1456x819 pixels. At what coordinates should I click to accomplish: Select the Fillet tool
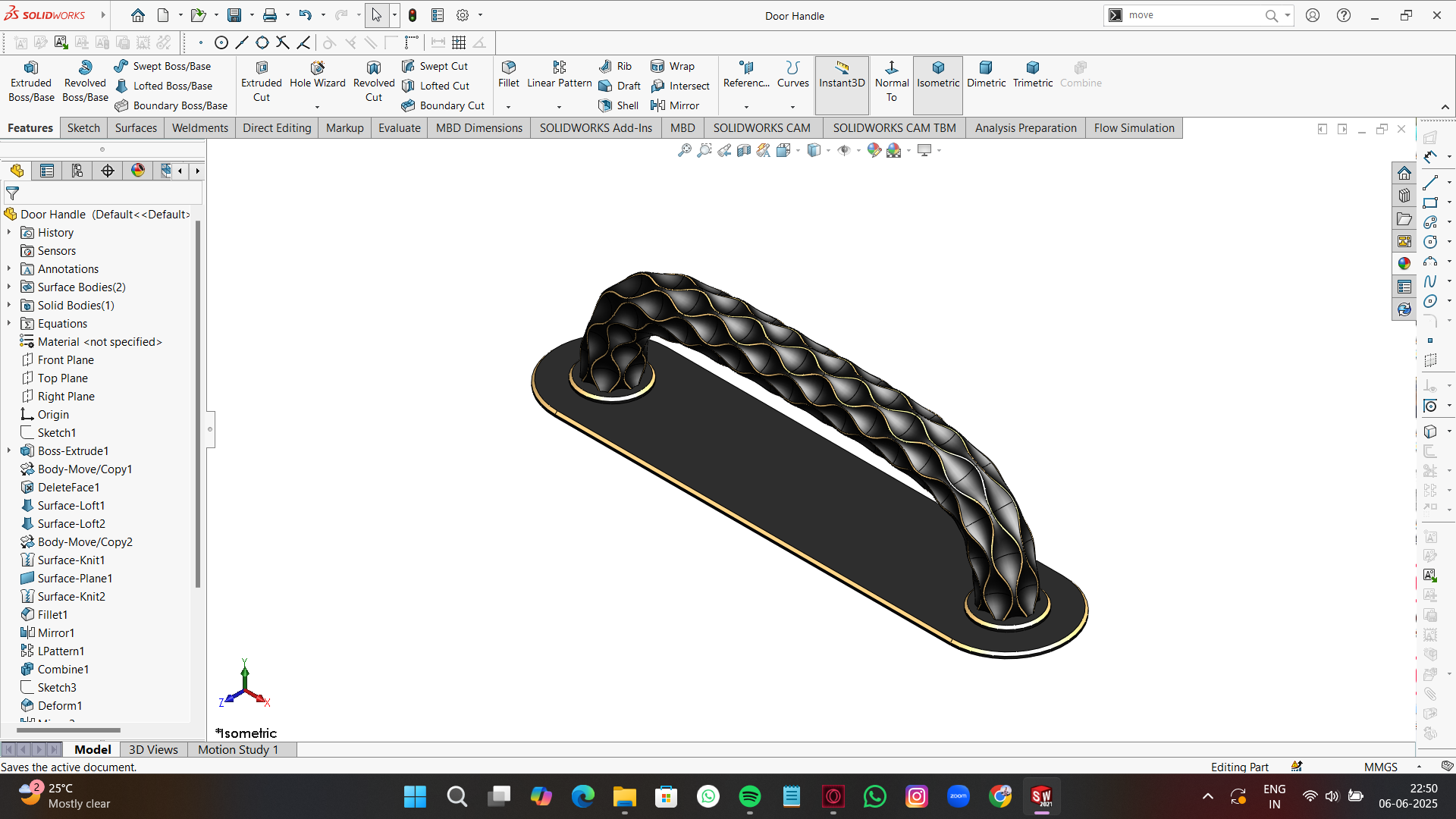click(x=509, y=75)
